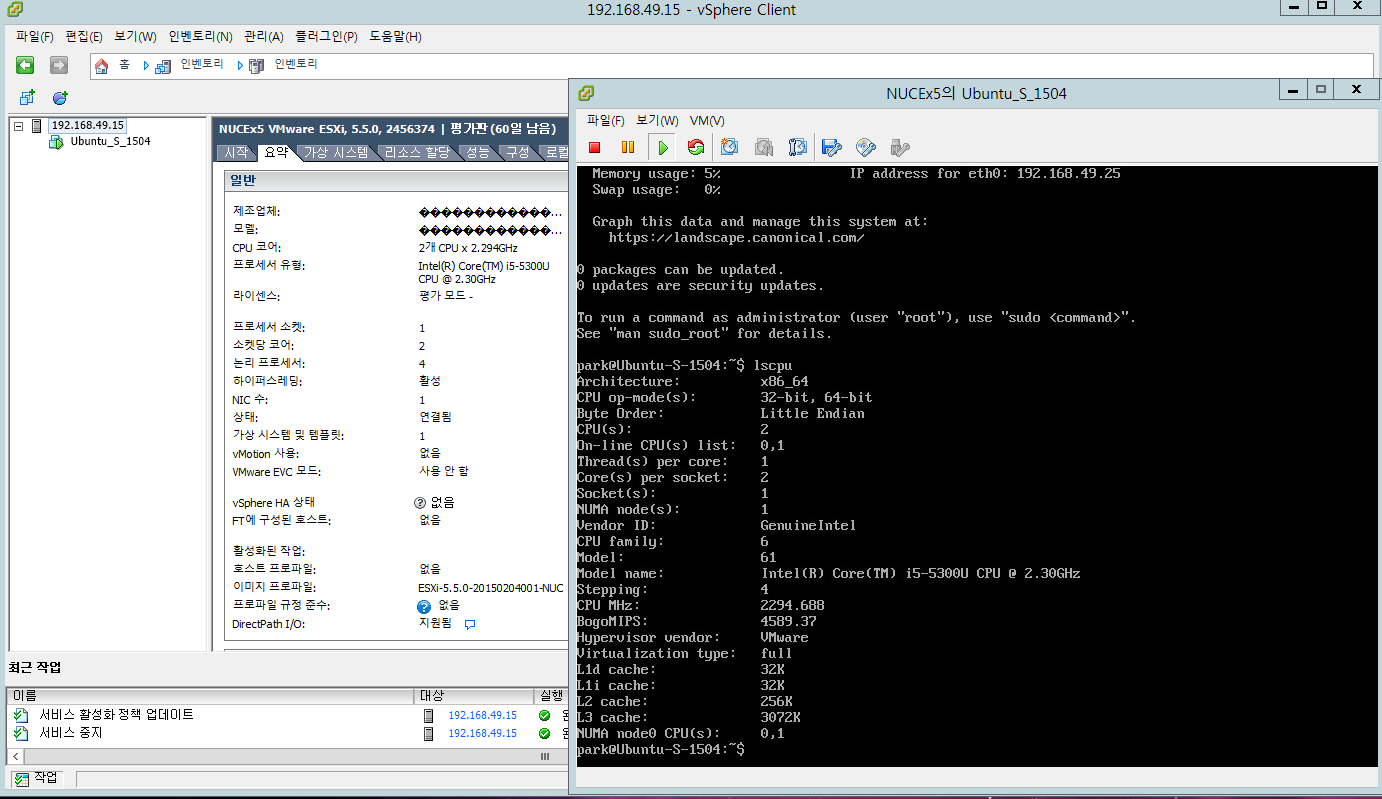Select Ubuntu_S_1504 in inventory tree
1382x799 pixels.
point(110,142)
